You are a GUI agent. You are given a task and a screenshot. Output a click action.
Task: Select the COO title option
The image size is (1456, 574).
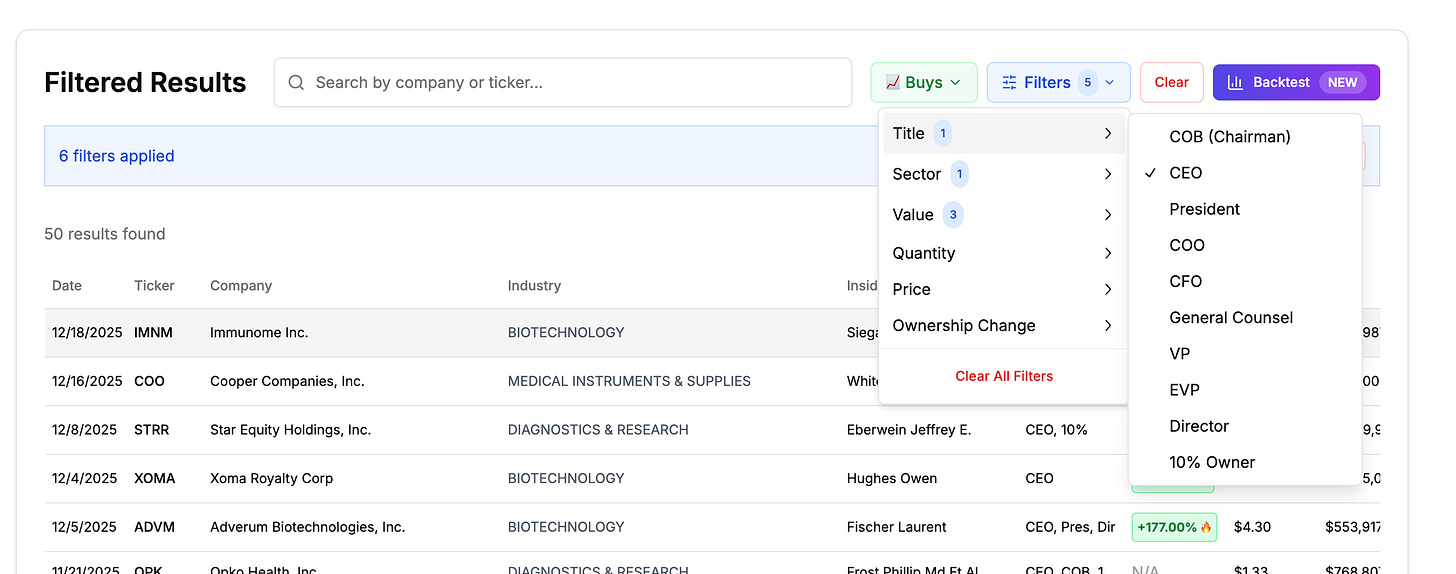click(1245, 245)
